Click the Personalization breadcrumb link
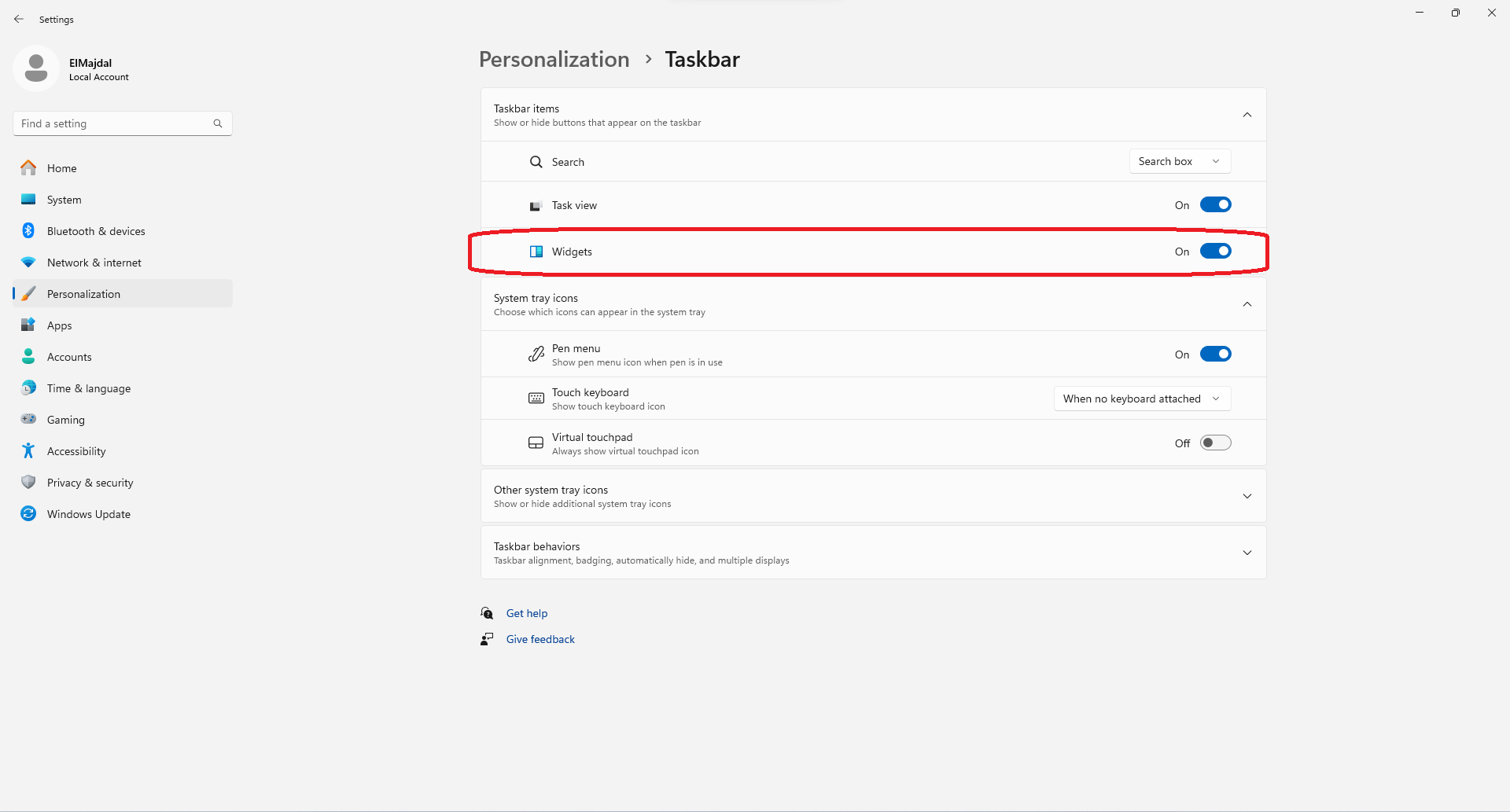Screen dimensions: 1510x812 (554, 60)
